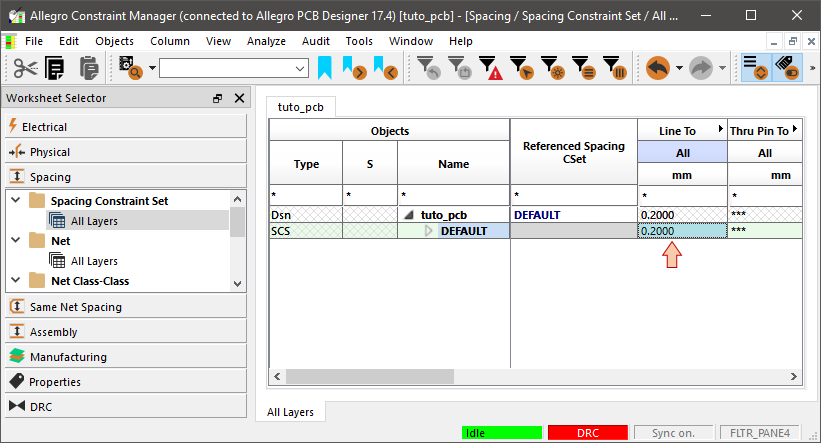
Task: Open the Help menu
Action: [x=460, y=41]
